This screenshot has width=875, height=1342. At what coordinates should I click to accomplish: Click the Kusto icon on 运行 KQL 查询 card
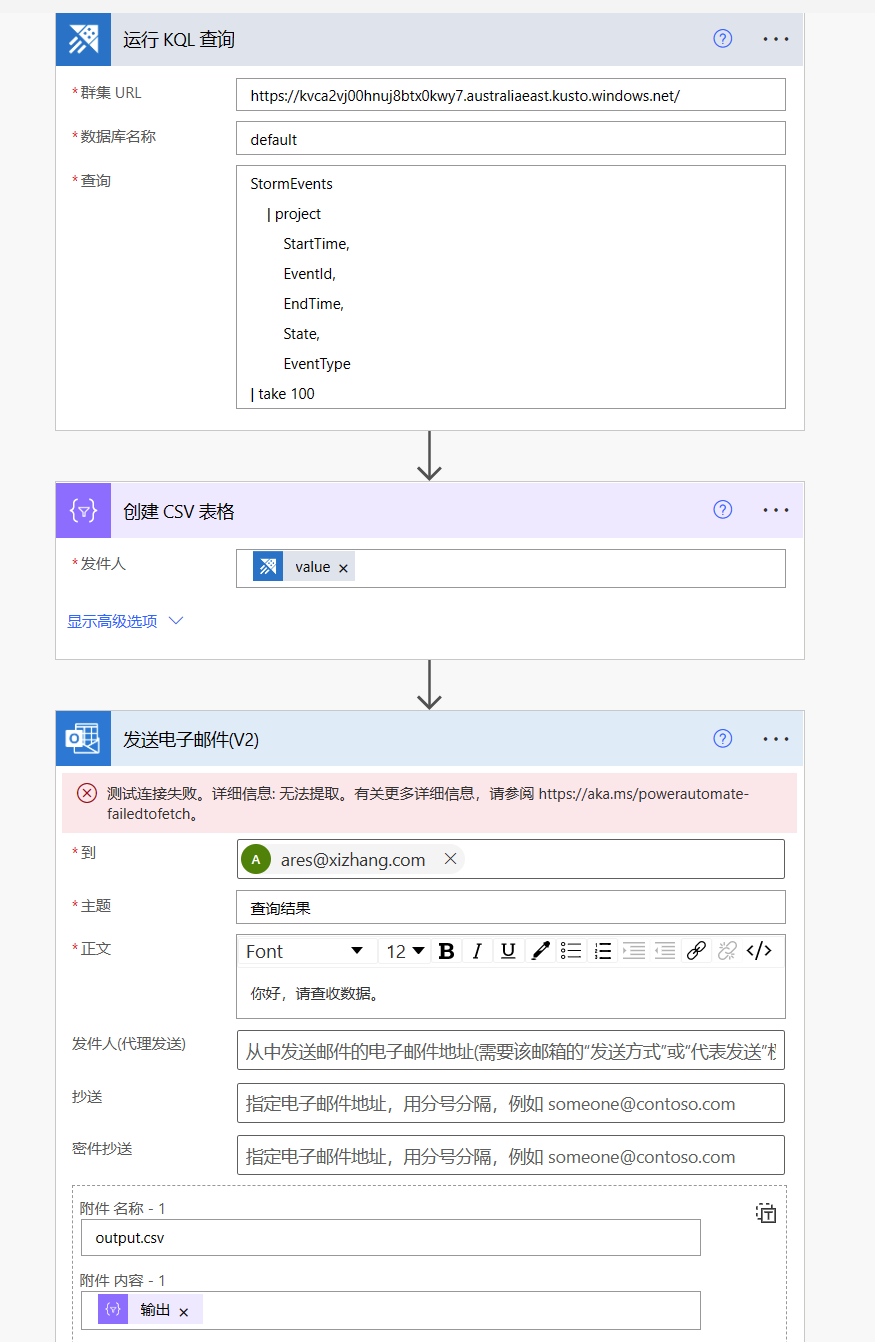[x=83, y=39]
